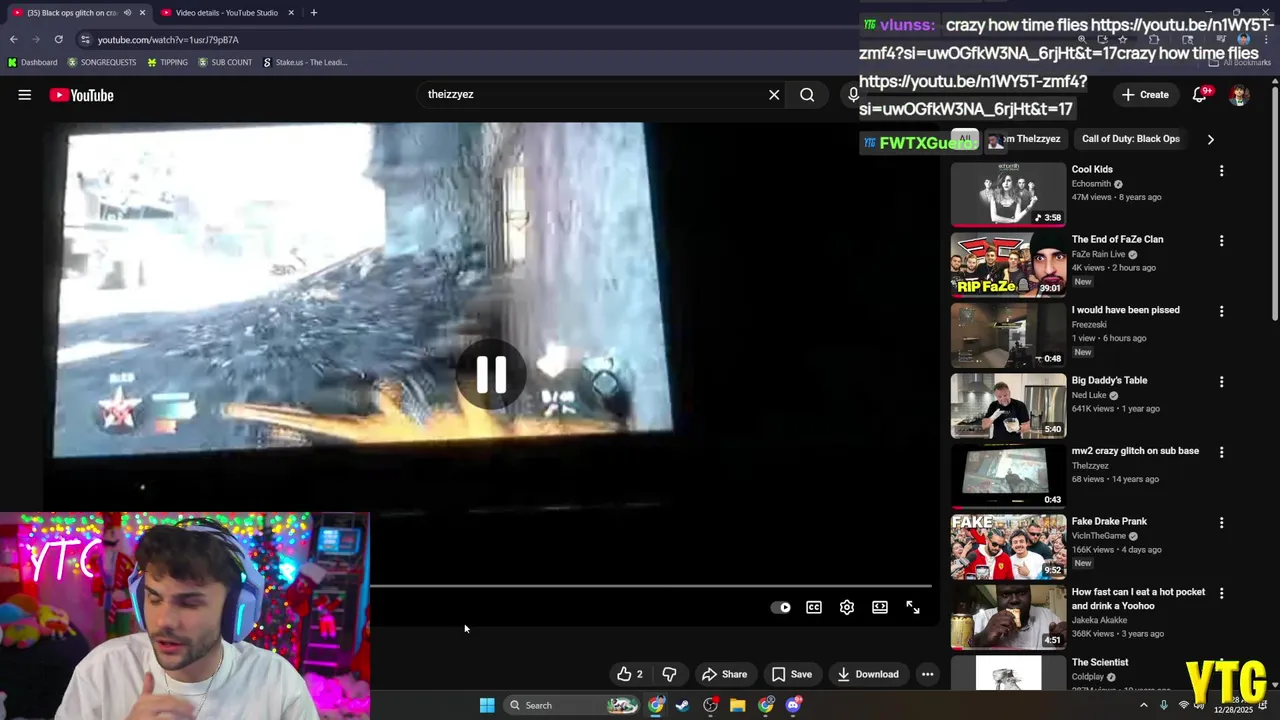Open the video settings gear
Screen dimensions: 1280x720
point(847,607)
